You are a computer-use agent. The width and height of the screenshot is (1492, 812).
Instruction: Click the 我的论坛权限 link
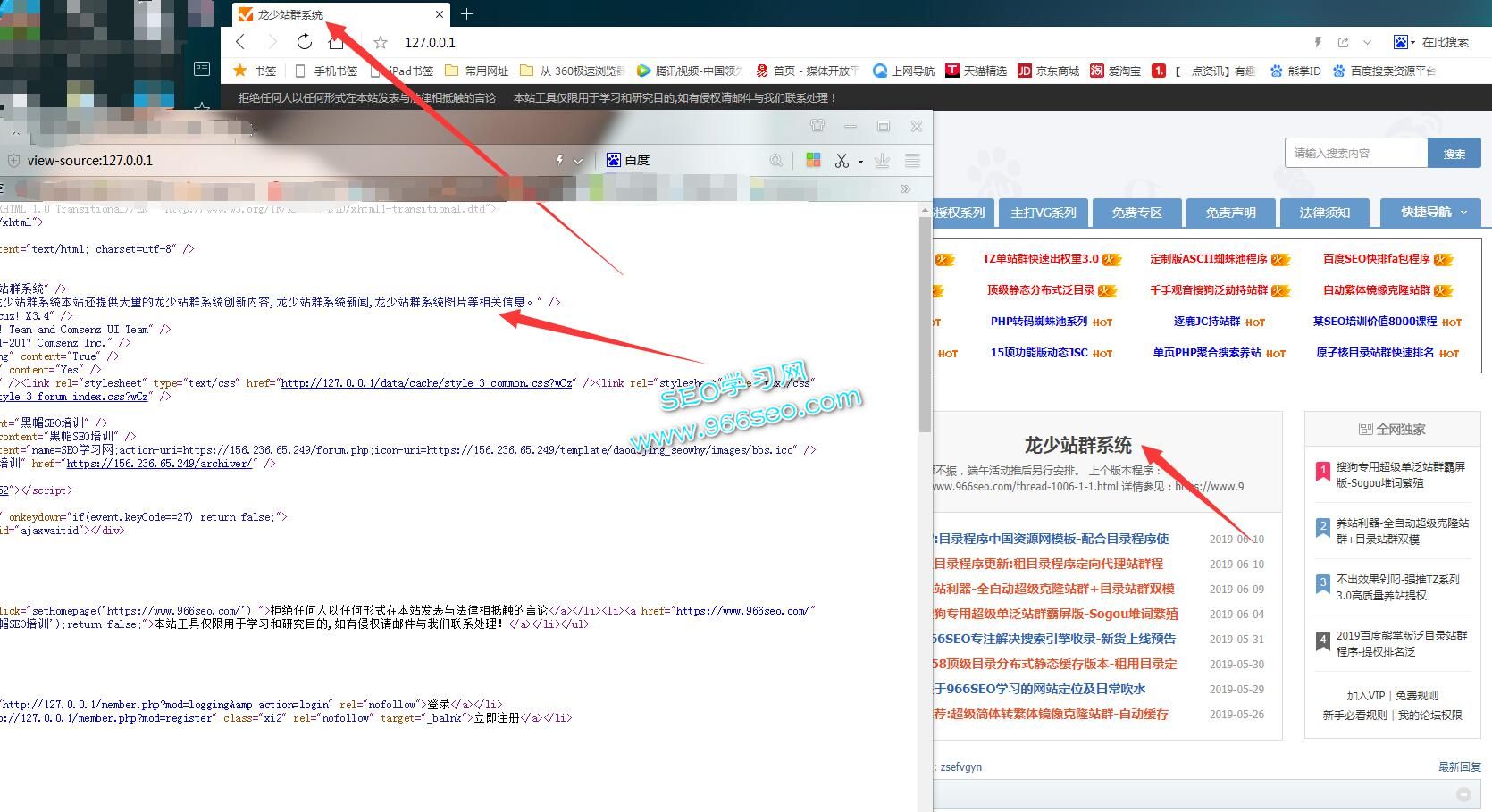pyautogui.click(x=1430, y=715)
